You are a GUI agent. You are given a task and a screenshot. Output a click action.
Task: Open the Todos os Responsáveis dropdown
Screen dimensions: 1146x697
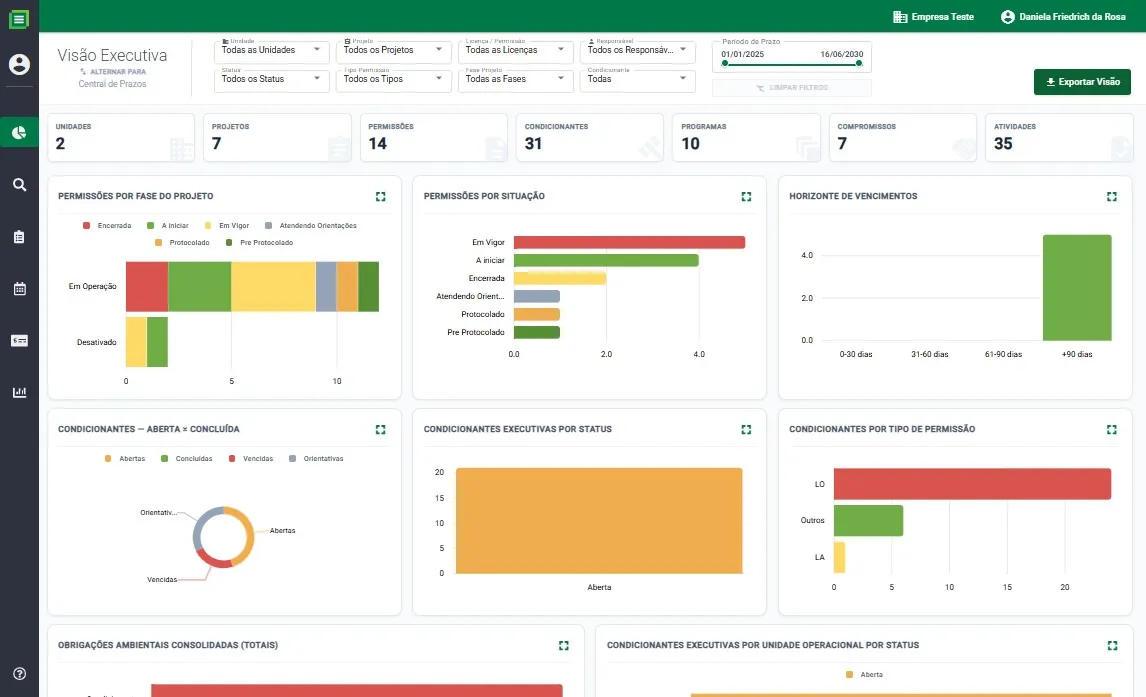pyautogui.click(x=637, y=50)
